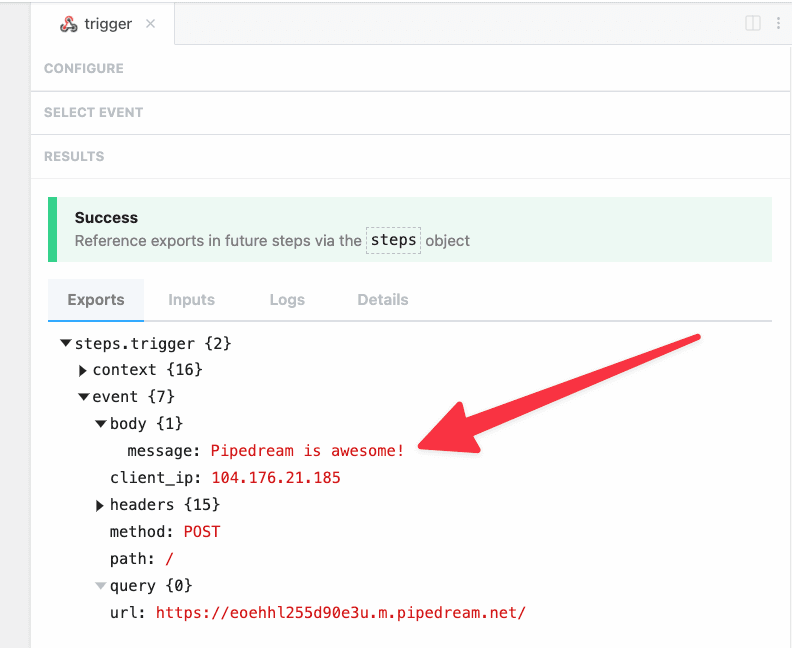Click the 'method:' key label
This screenshot has height=648, width=792.
pyautogui.click(x=142, y=531)
